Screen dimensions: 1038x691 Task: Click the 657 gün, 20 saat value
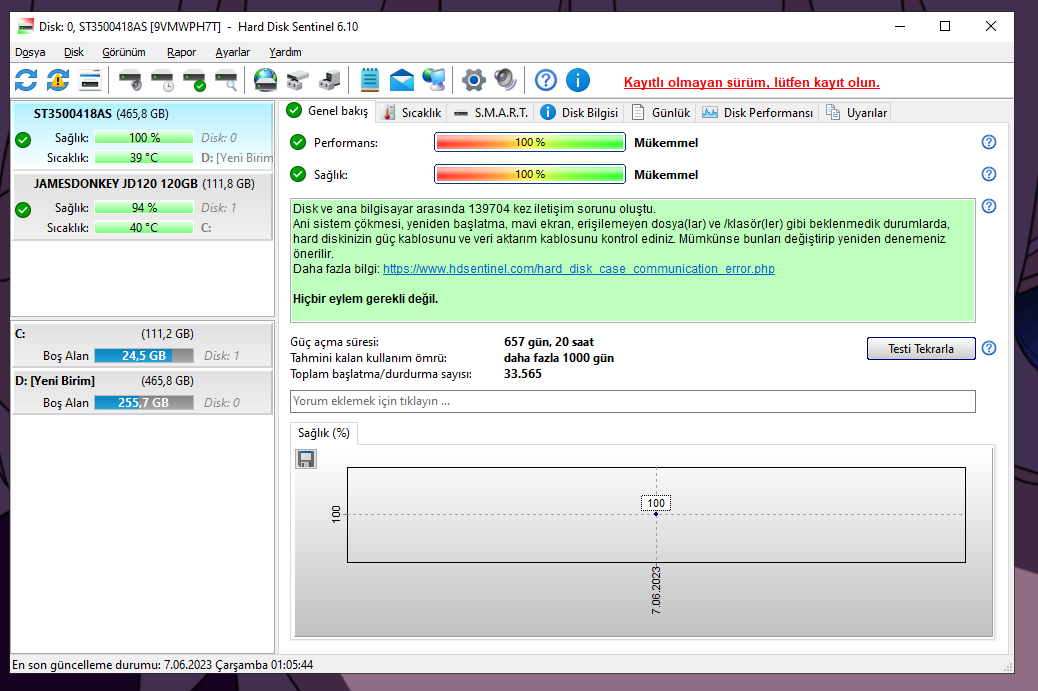click(x=549, y=342)
